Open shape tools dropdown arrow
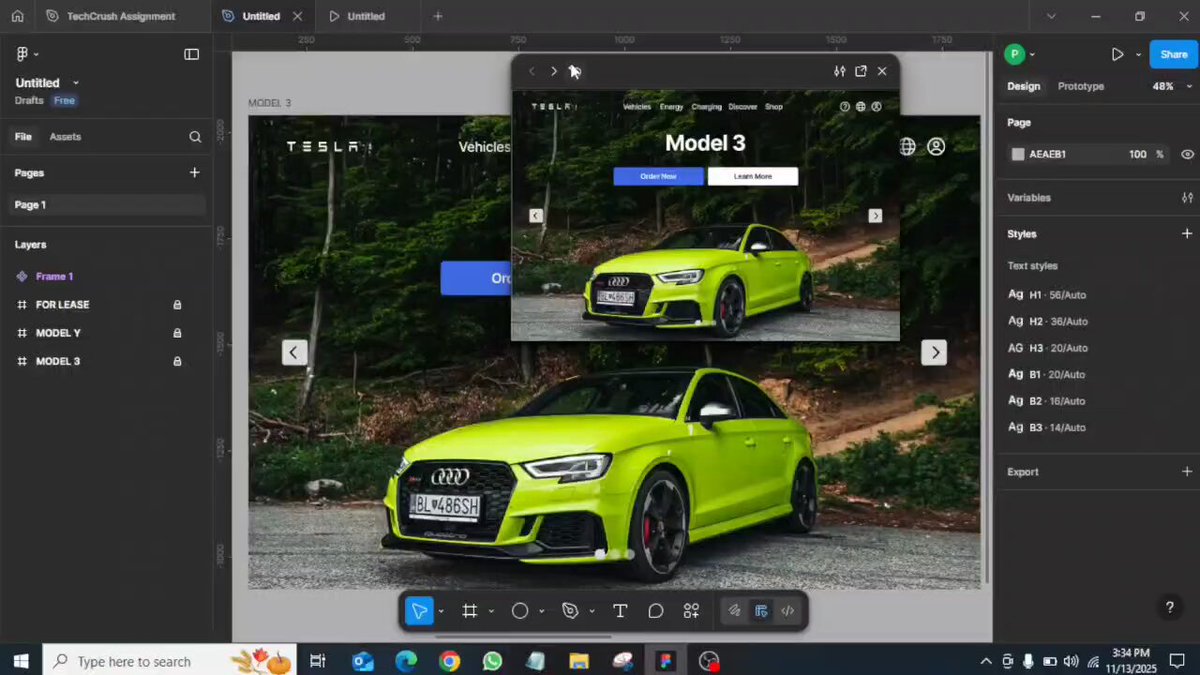 click(x=542, y=612)
